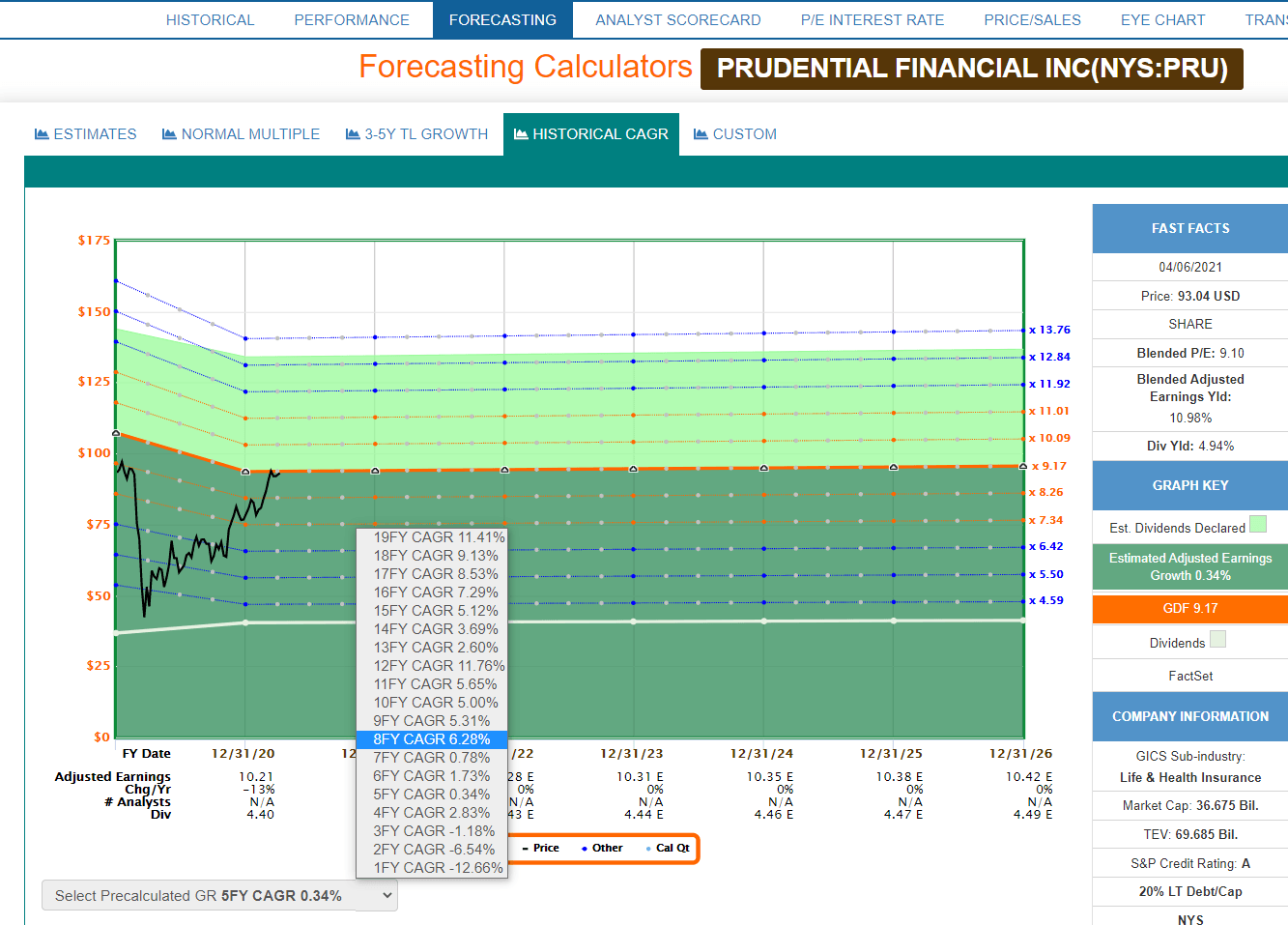The height and width of the screenshot is (925, 1288).
Task: Click the GRAPH KEY panel header
Action: coord(1190,486)
